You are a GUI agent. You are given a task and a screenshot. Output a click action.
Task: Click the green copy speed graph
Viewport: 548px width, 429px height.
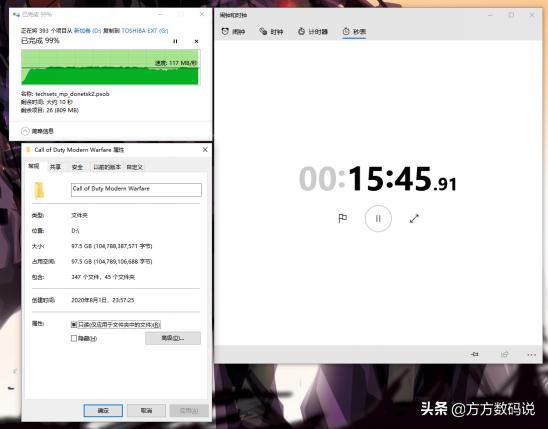click(110, 67)
